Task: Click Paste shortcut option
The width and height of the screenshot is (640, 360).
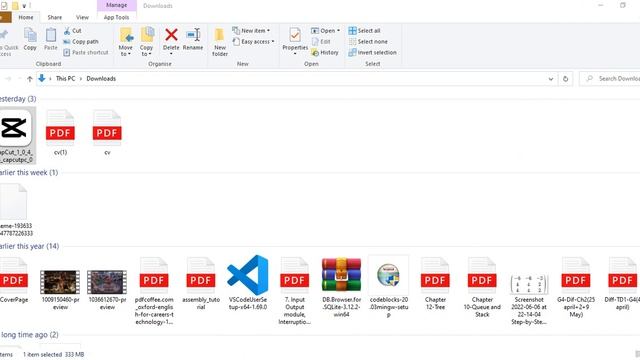Action: point(86,53)
